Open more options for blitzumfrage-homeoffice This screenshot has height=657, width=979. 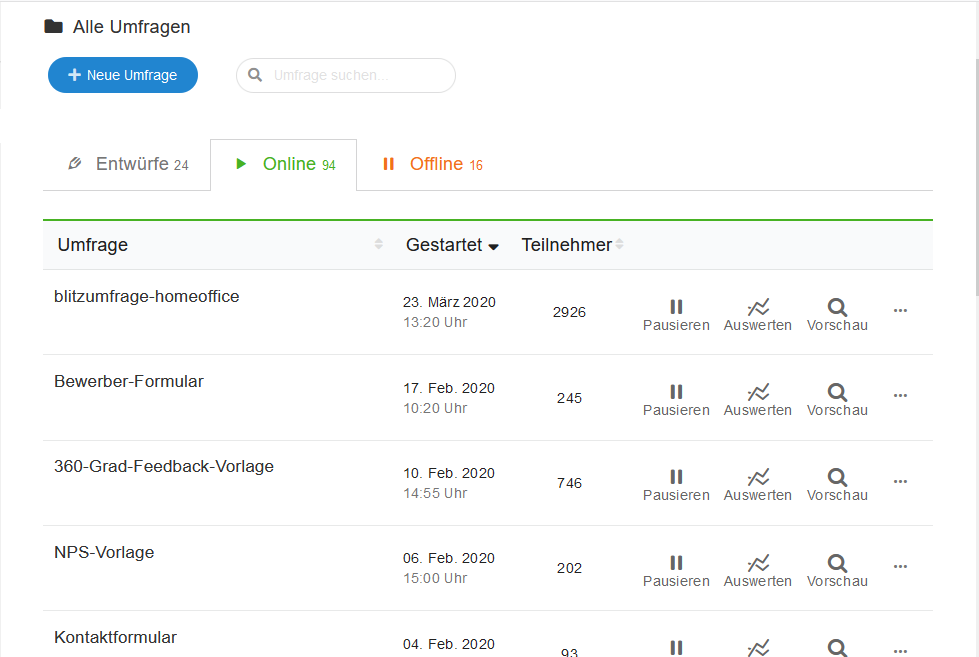pyautogui.click(x=900, y=310)
